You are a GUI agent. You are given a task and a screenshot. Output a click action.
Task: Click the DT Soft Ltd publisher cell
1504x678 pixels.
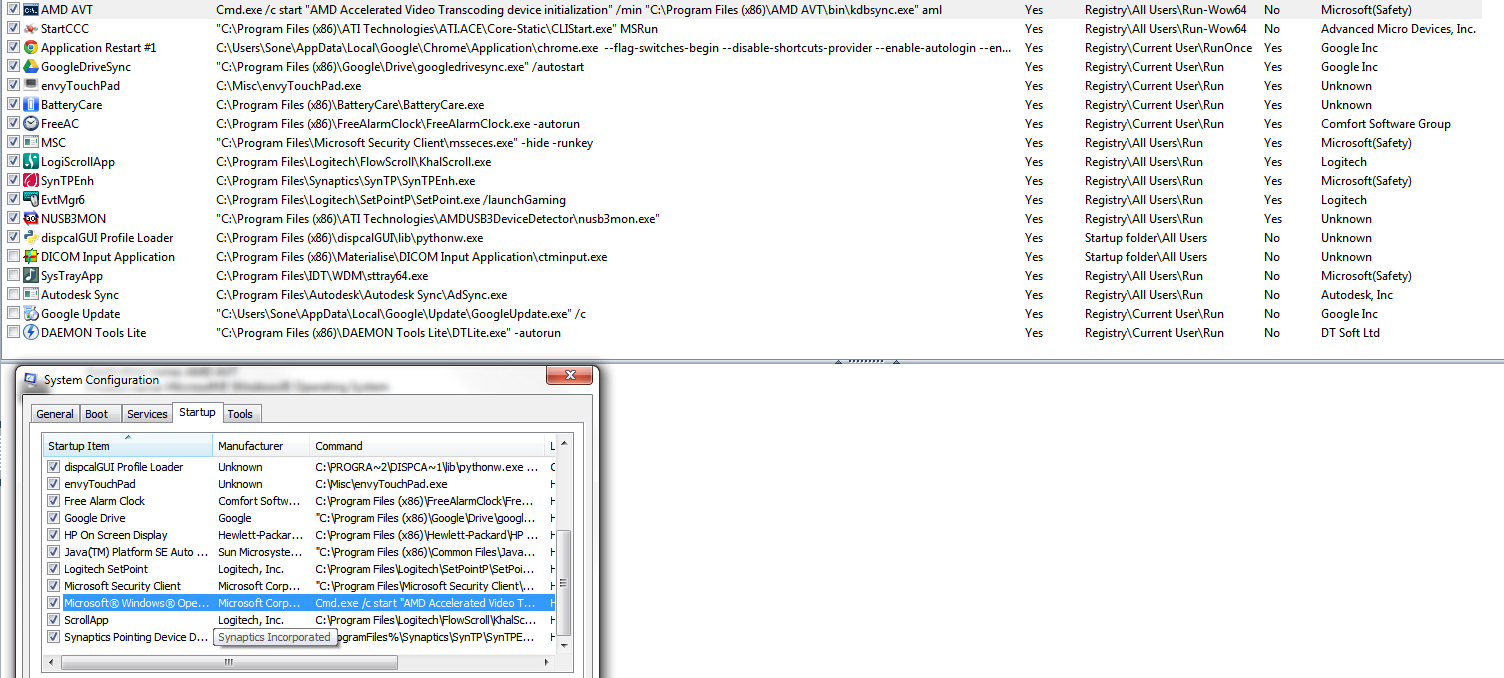click(1350, 333)
